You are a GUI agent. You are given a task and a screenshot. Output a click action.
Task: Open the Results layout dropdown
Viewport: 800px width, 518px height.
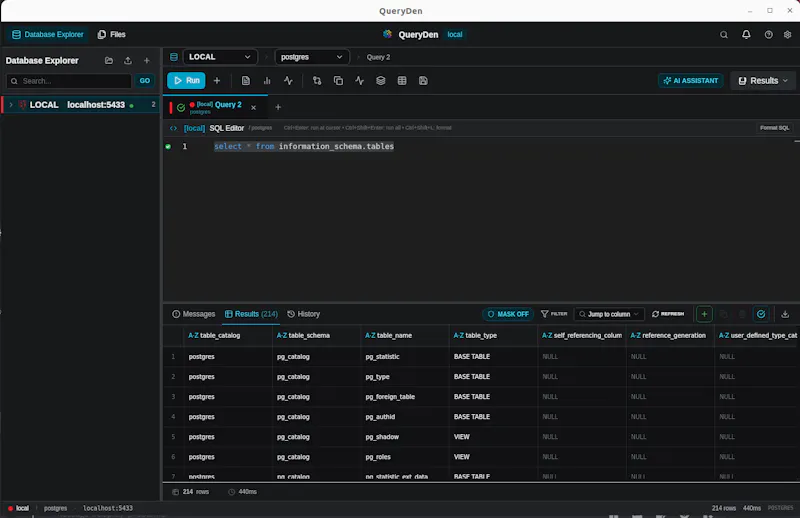763,81
